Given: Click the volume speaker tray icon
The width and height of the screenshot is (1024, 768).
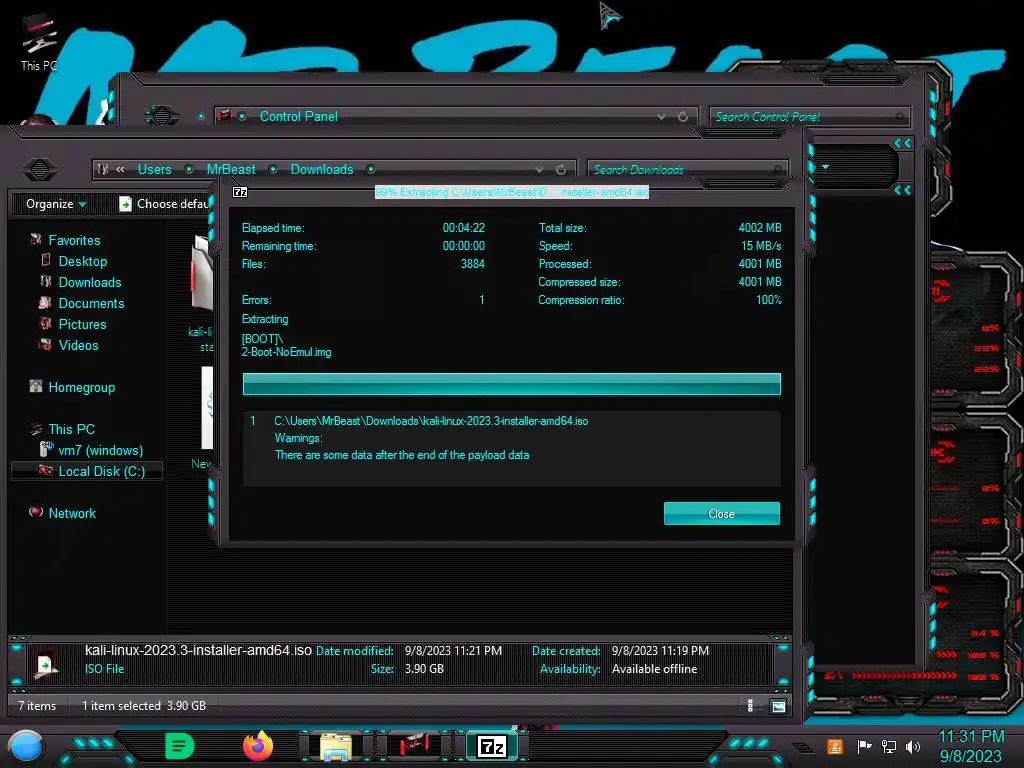Looking at the screenshot, I should [x=913, y=746].
